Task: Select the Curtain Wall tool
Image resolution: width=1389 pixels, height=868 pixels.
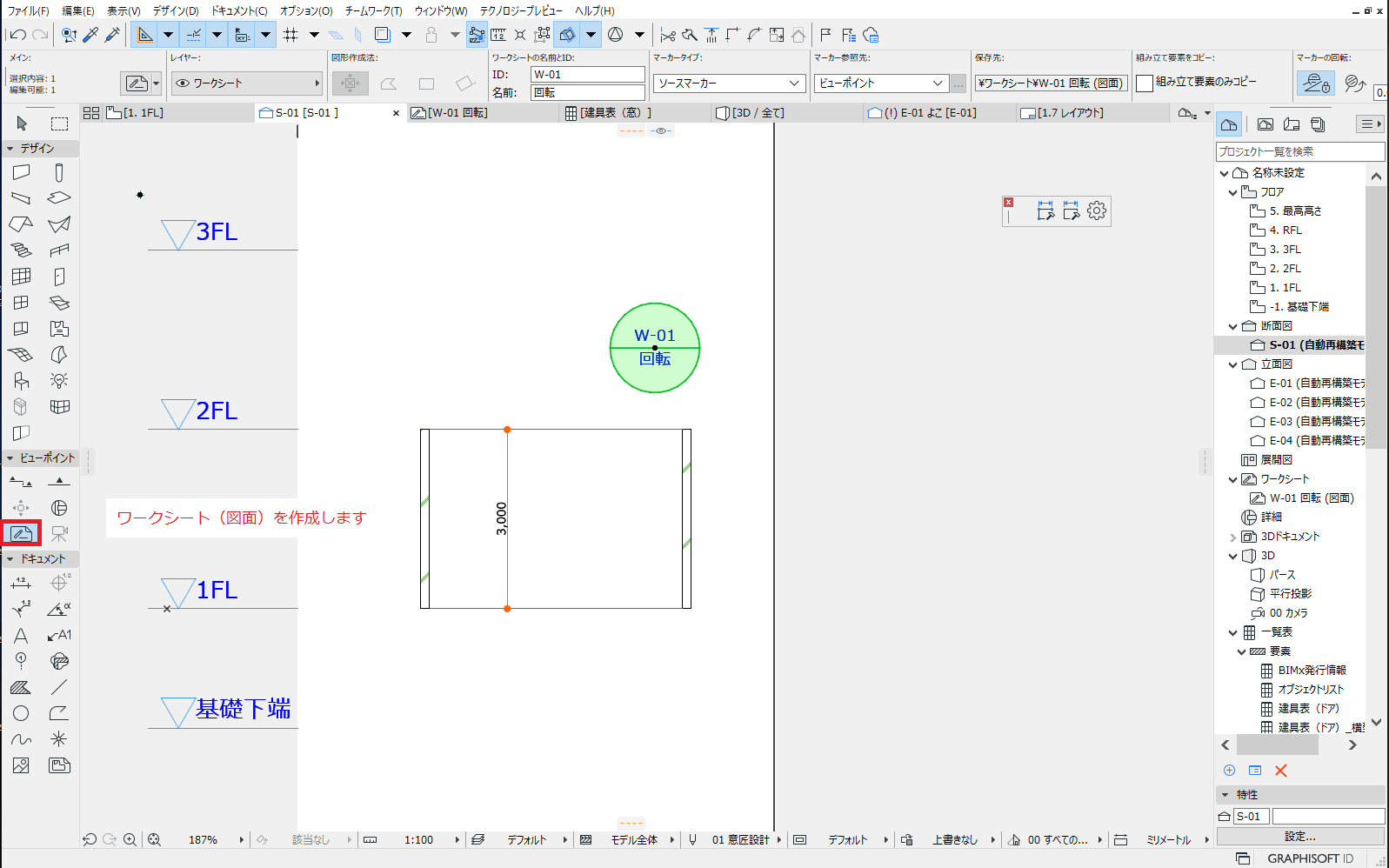Action: 22,277
